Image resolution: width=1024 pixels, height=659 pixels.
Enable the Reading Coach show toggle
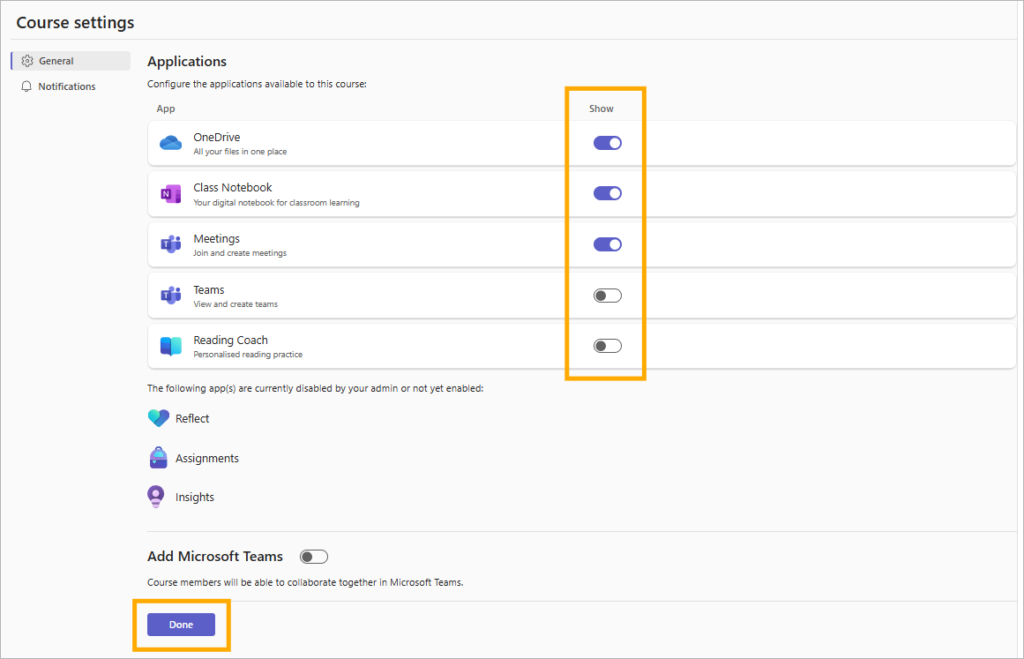click(x=607, y=346)
